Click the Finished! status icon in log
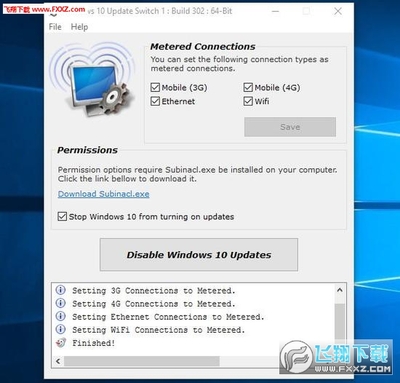 pyautogui.click(x=60, y=342)
